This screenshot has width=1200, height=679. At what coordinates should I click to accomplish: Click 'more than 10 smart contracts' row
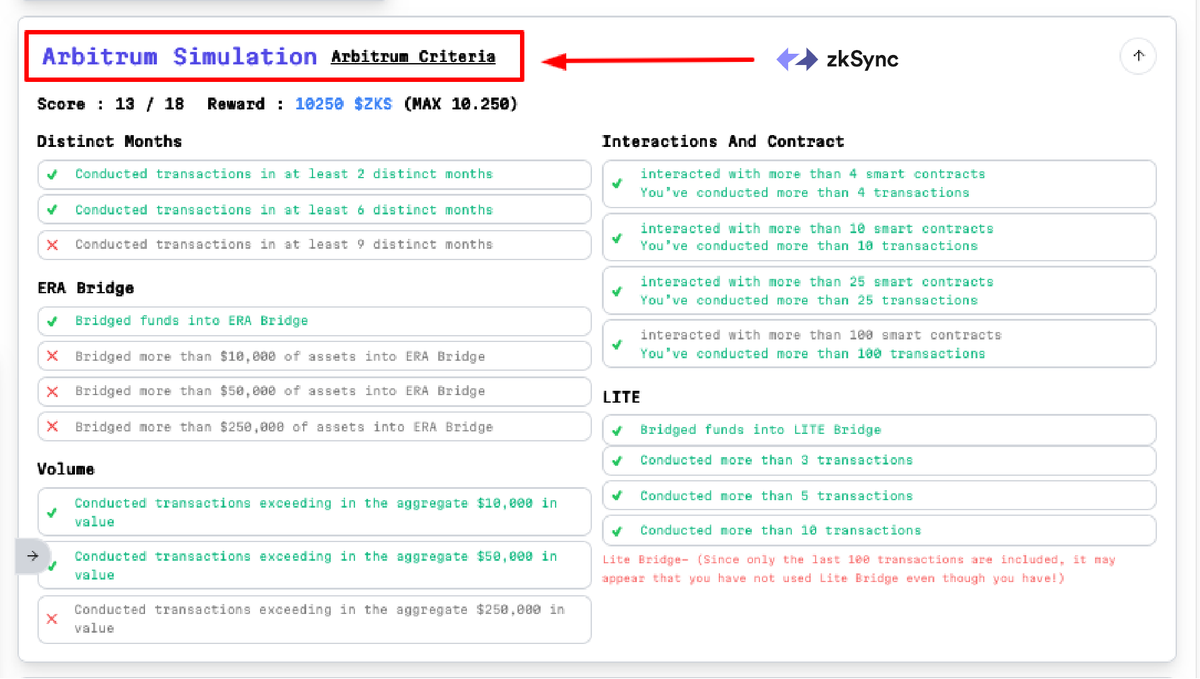[x=879, y=237]
